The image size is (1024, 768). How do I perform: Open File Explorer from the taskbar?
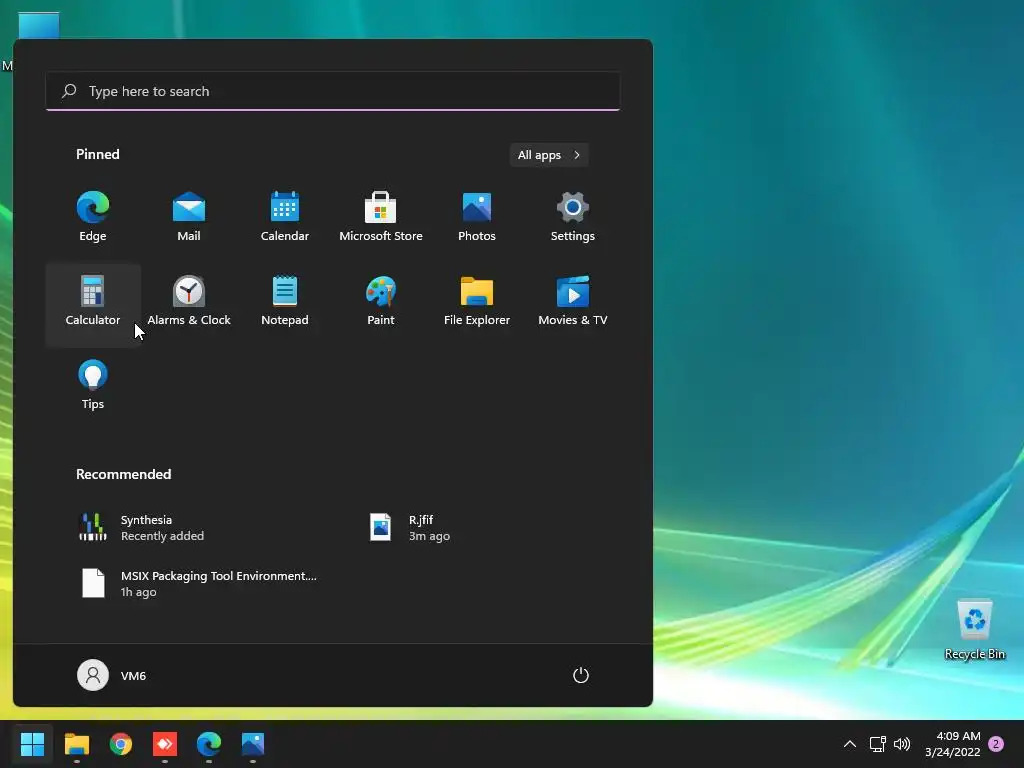pyautogui.click(x=76, y=744)
